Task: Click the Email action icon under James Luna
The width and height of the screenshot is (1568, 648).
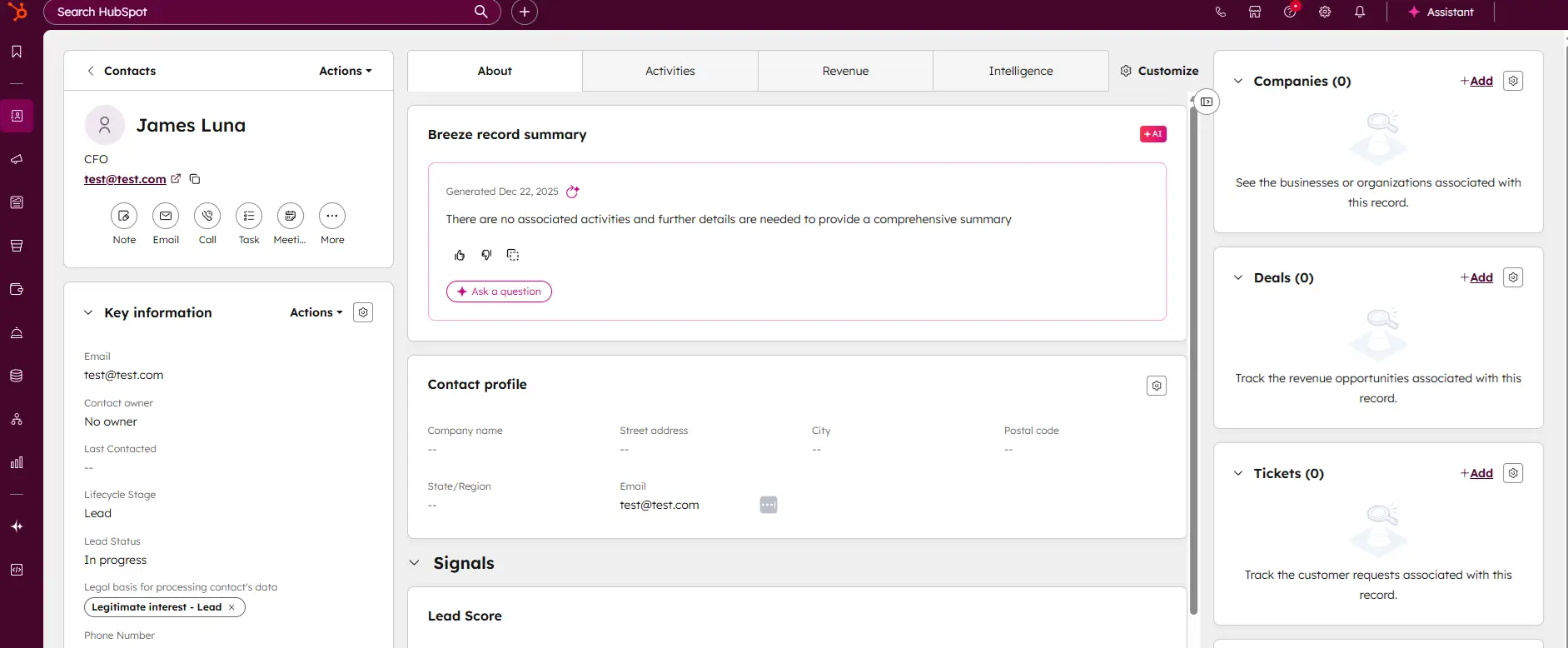Action: (166, 216)
